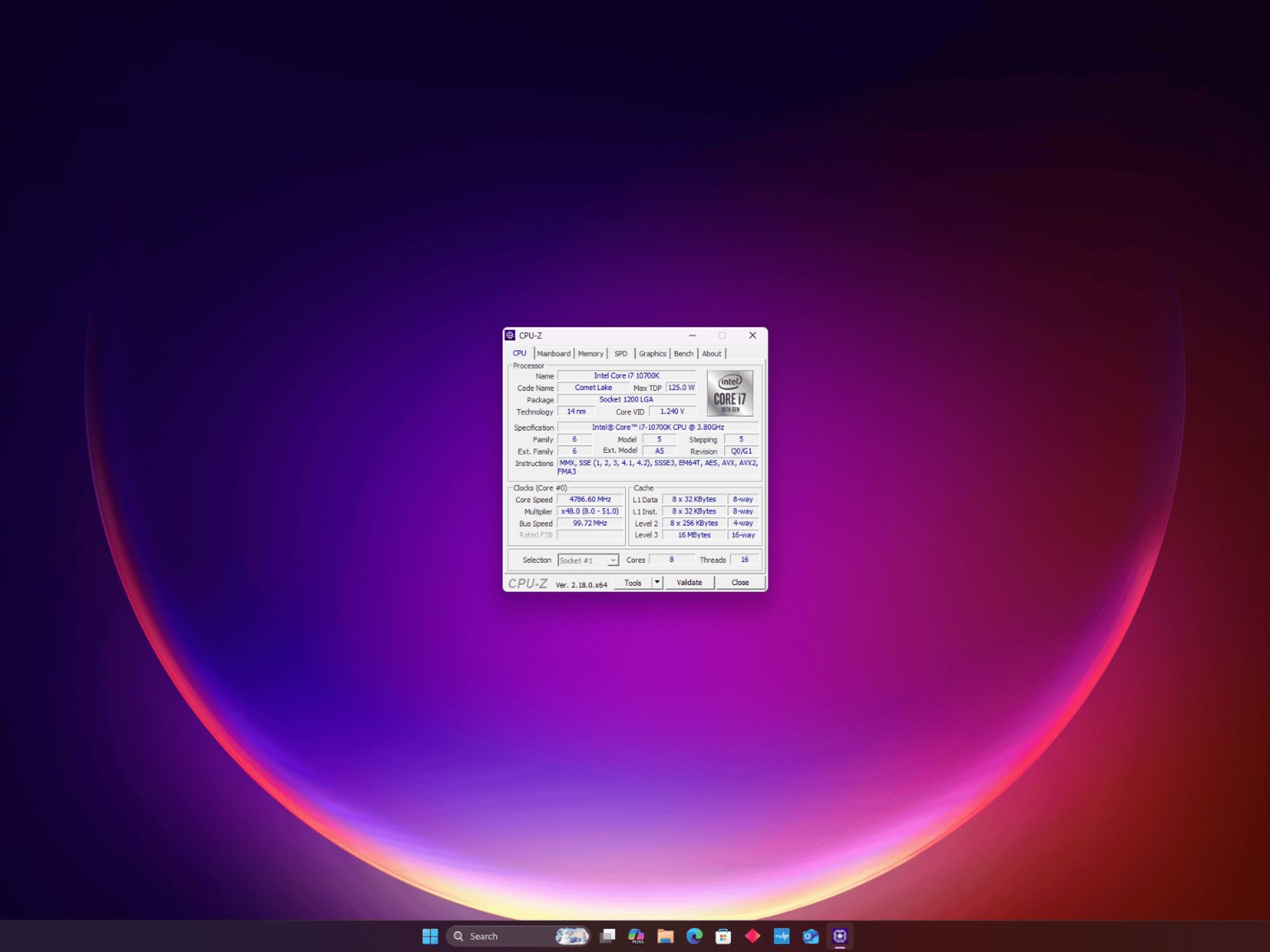The height and width of the screenshot is (952, 1270).
Task: Click the 4-way Level 2 associativity
Action: point(744,523)
